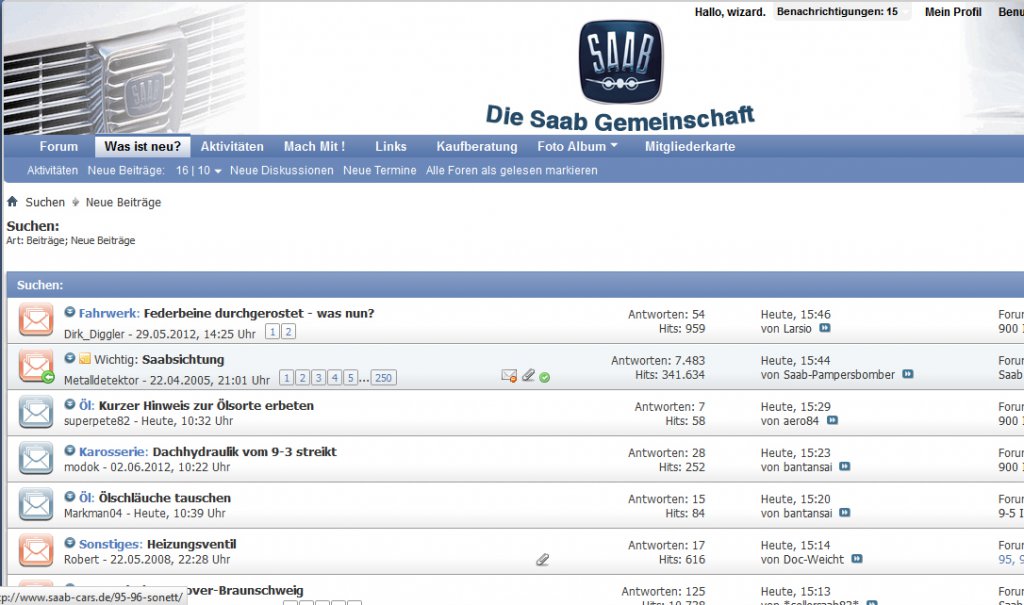Click the Saab logo badge
The width and height of the screenshot is (1024, 605).
(x=620, y=61)
